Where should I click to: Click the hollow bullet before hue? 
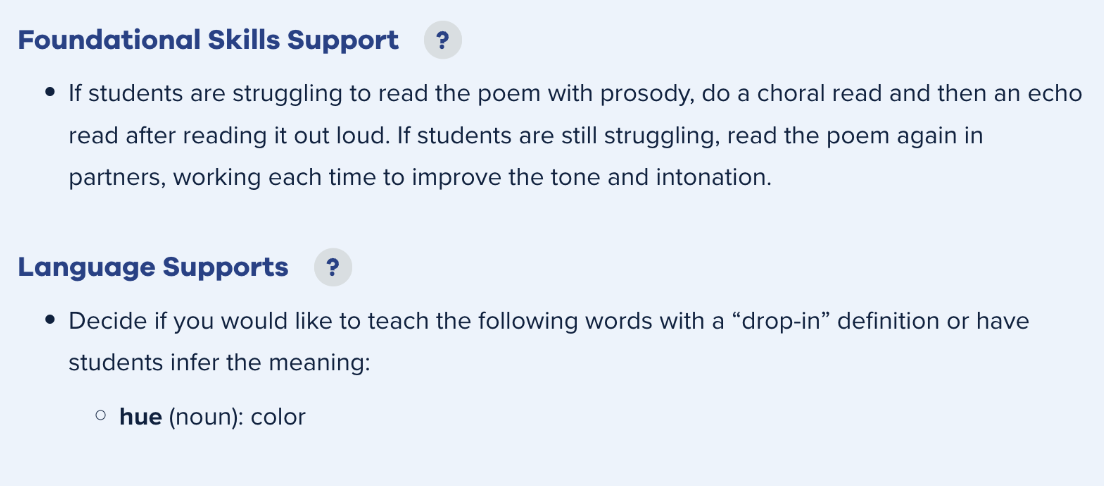coord(101,416)
